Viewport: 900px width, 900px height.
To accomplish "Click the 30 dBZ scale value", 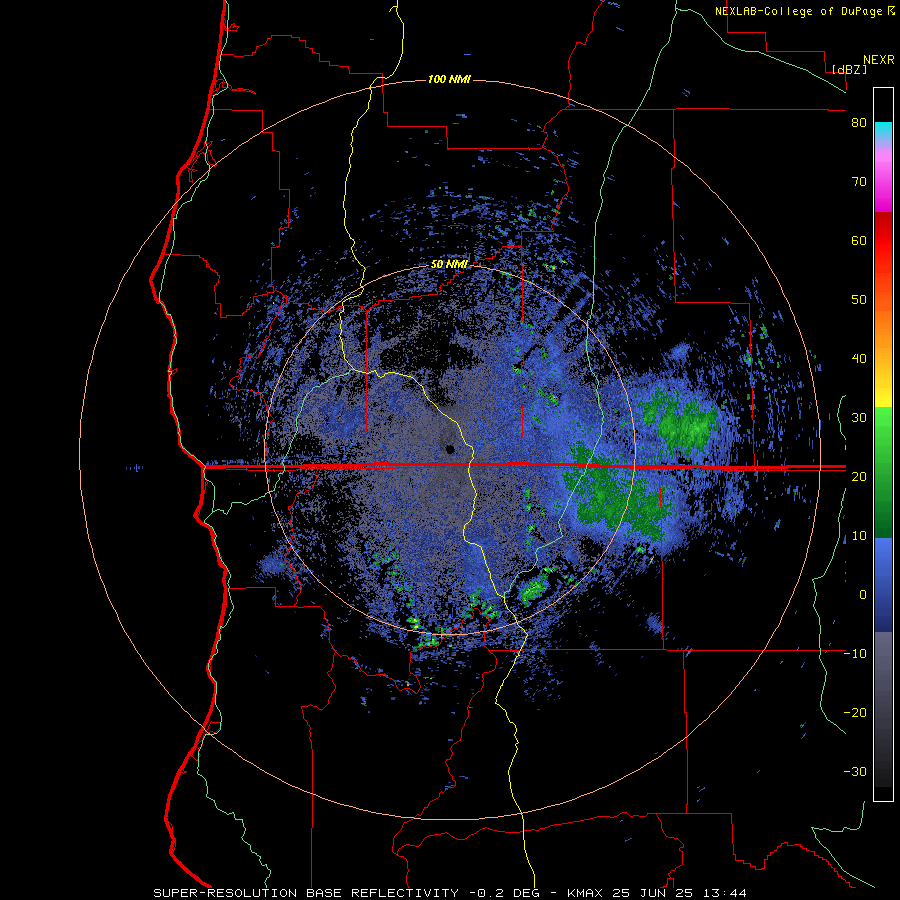I will click(x=859, y=418).
